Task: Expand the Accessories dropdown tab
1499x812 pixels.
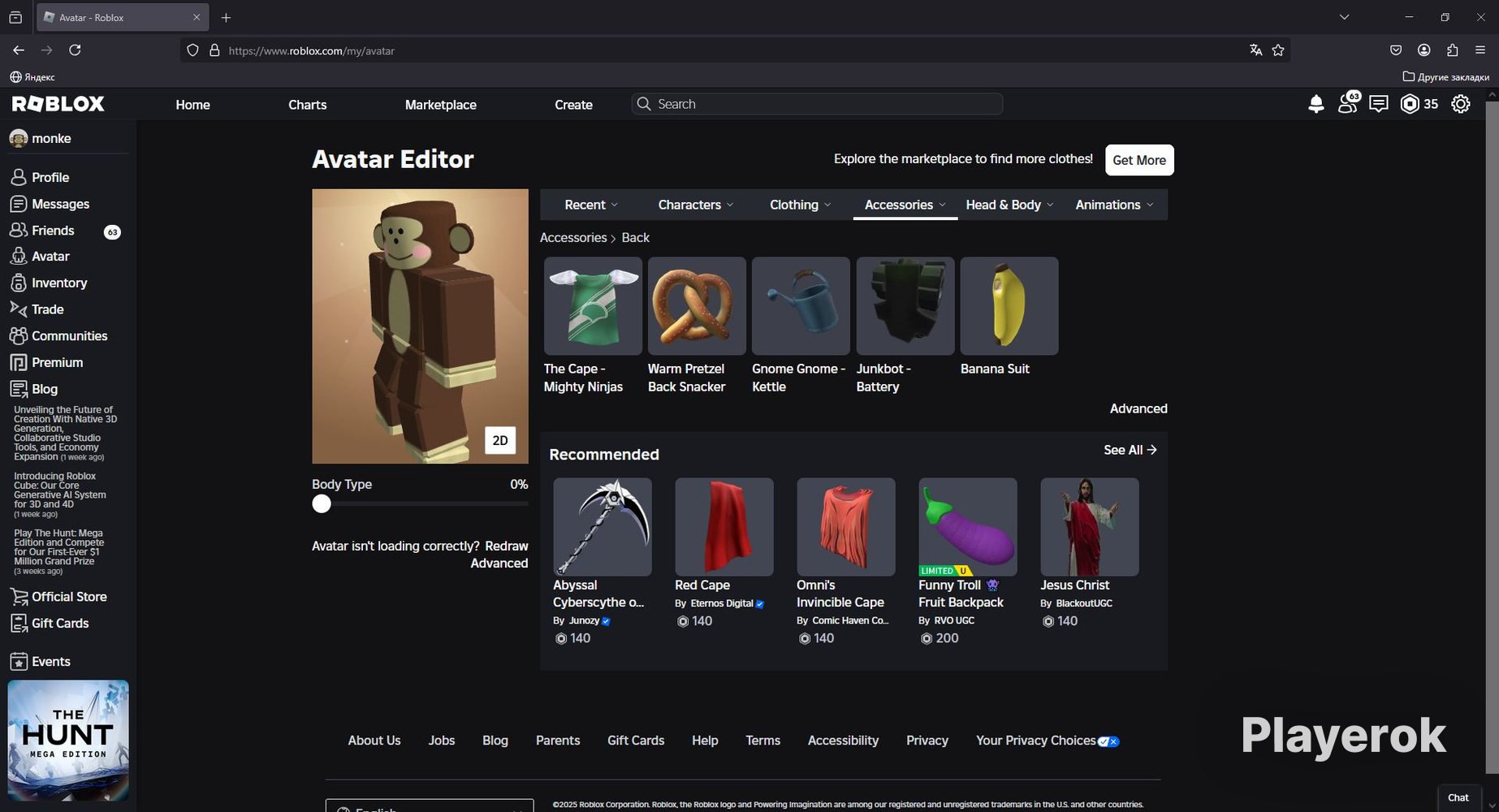Action: [x=905, y=205]
